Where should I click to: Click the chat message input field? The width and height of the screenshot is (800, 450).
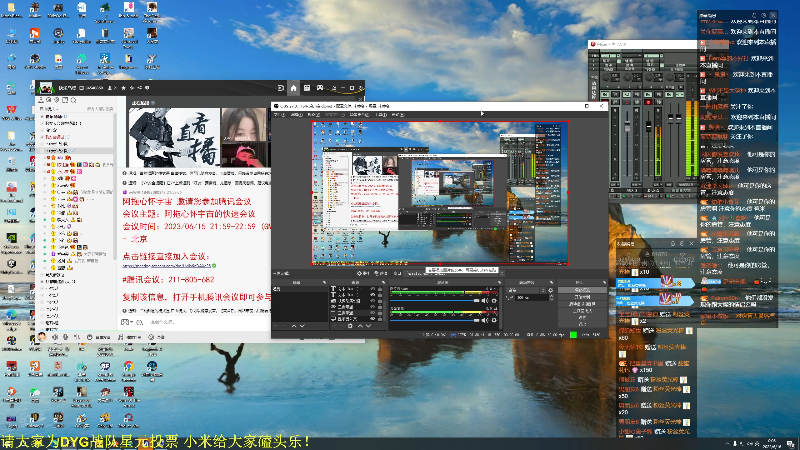pyautogui.click(x=209, y=322)
